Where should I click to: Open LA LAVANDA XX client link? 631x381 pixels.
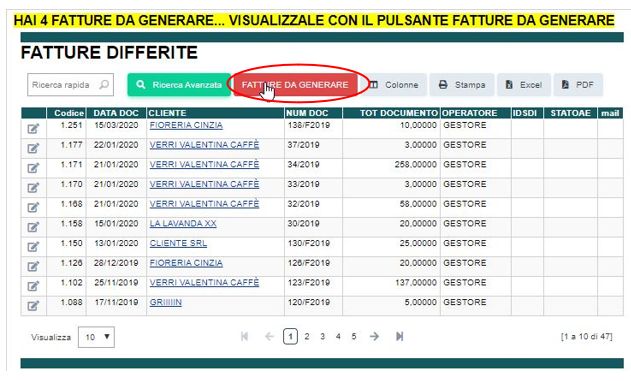coord(183,224)
